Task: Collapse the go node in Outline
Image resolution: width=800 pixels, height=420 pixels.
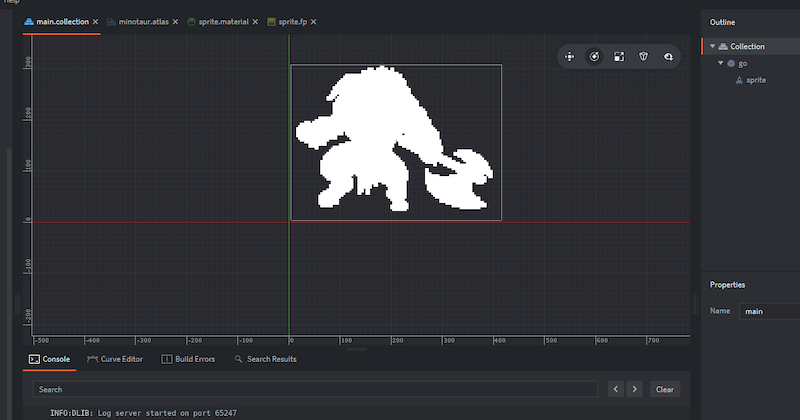Action: [x=721, y=63]
